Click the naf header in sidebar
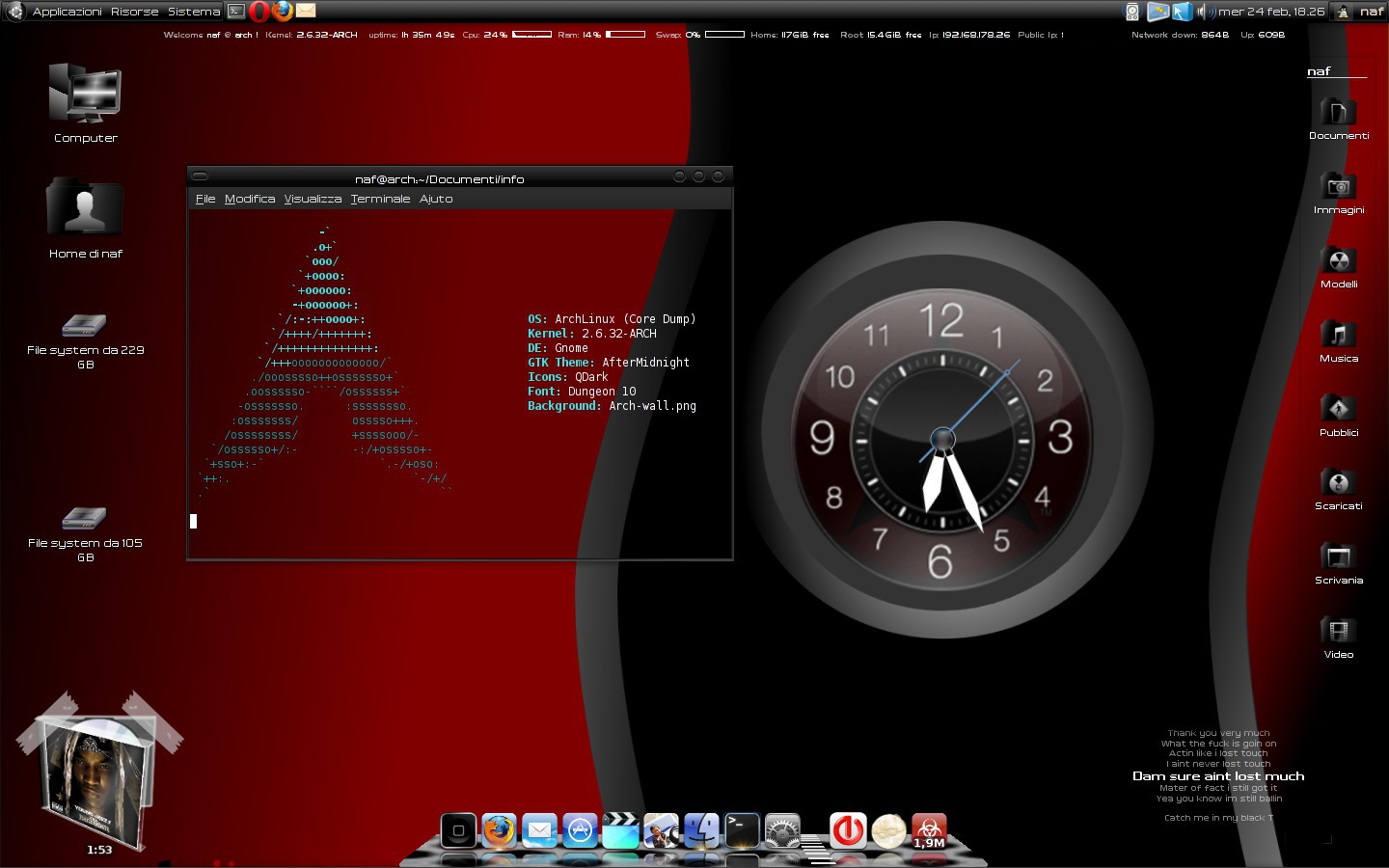 (x=1319, y=71)
